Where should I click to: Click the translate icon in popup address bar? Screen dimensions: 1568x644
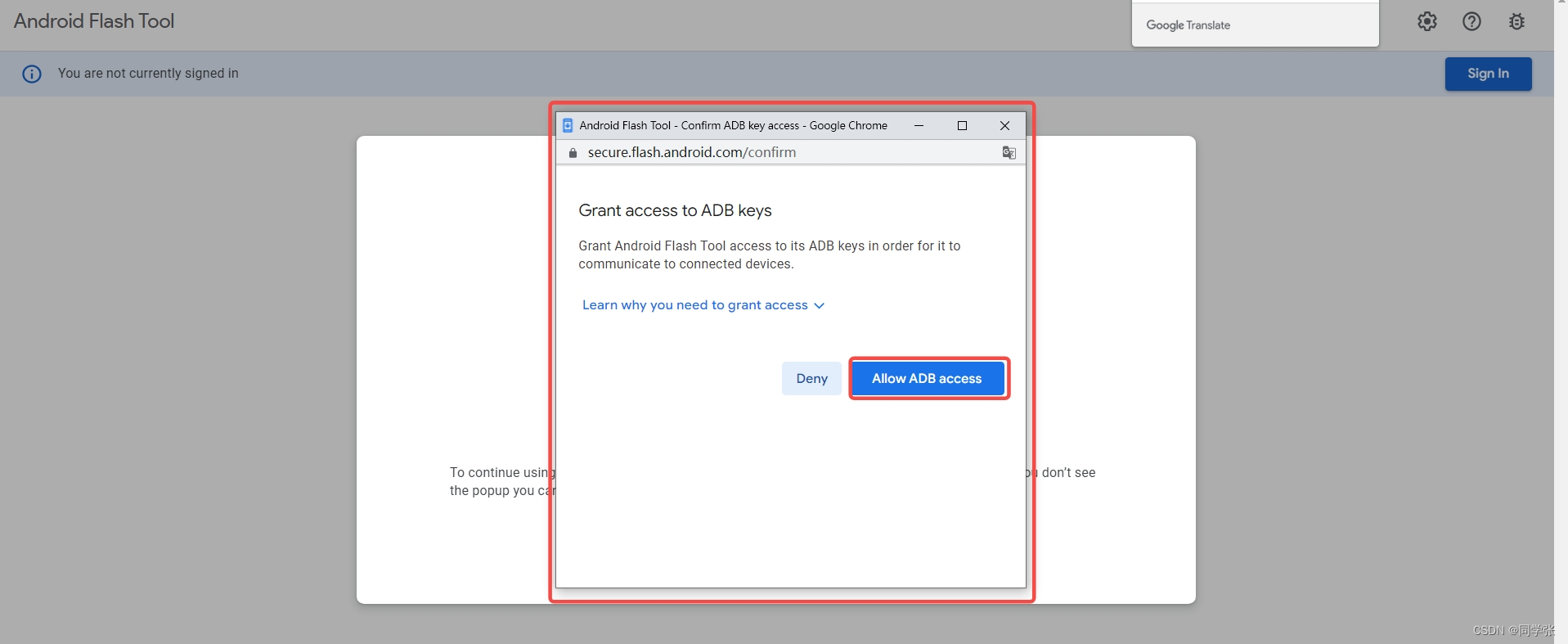1009,152
